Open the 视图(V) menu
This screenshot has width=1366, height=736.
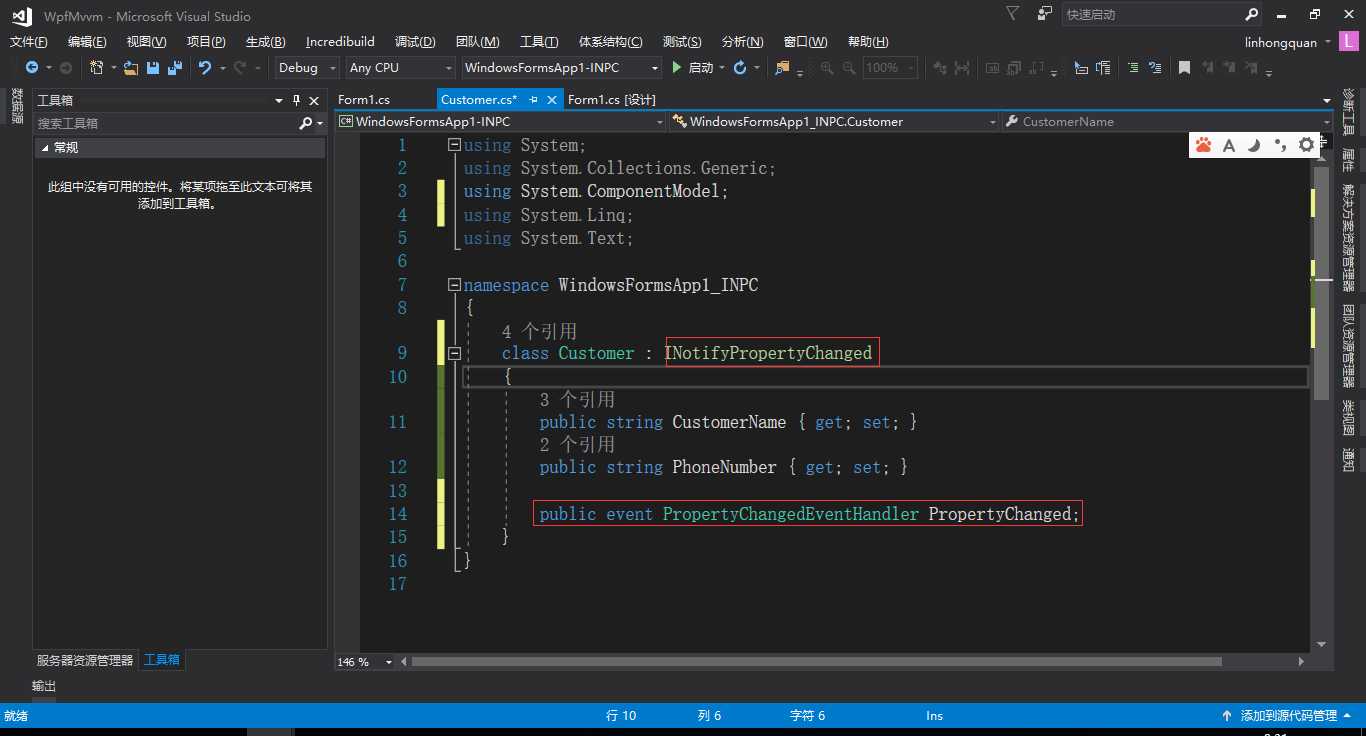pos(146,42)
